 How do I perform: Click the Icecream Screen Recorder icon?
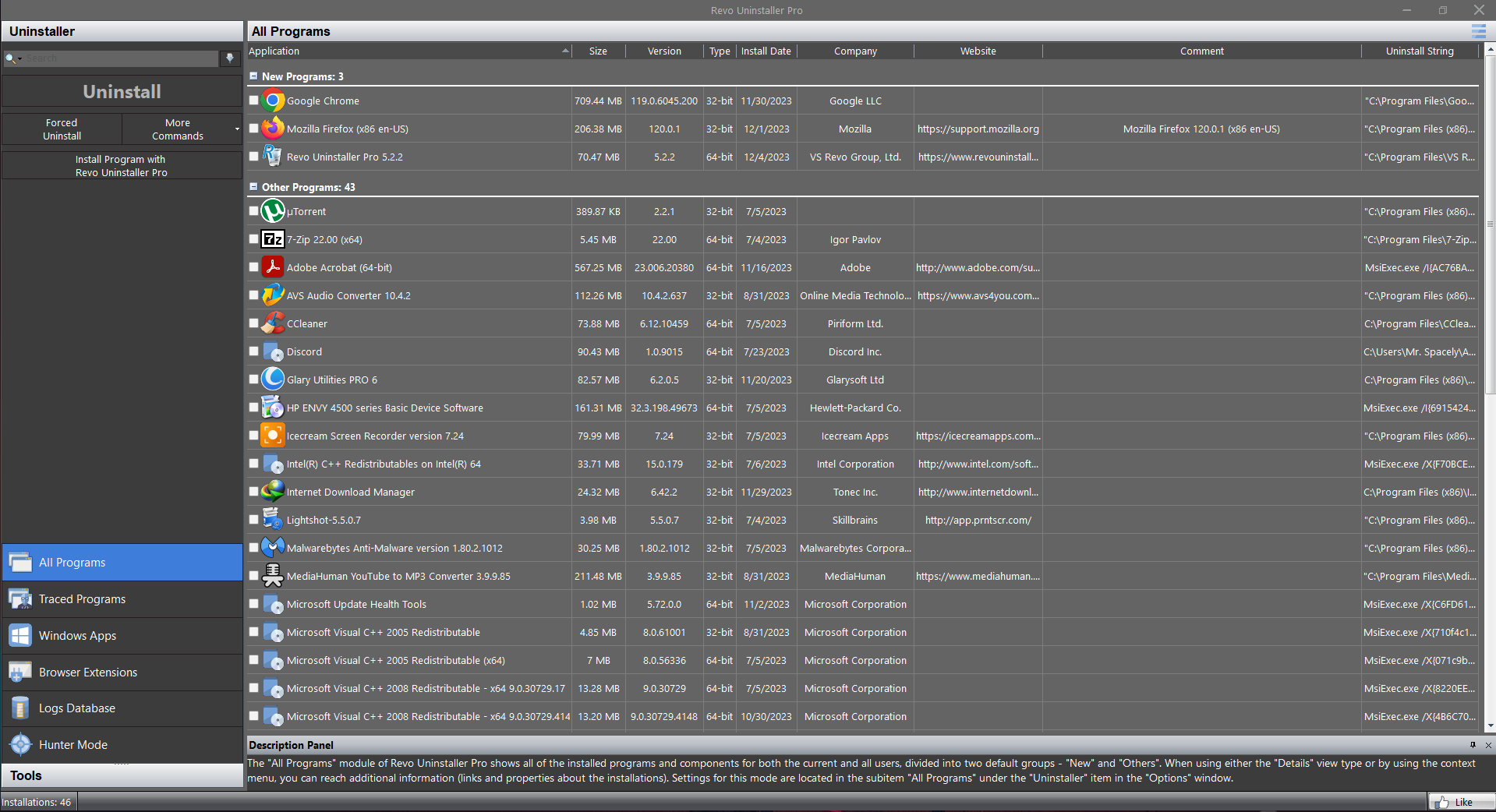tap(273, 436)
